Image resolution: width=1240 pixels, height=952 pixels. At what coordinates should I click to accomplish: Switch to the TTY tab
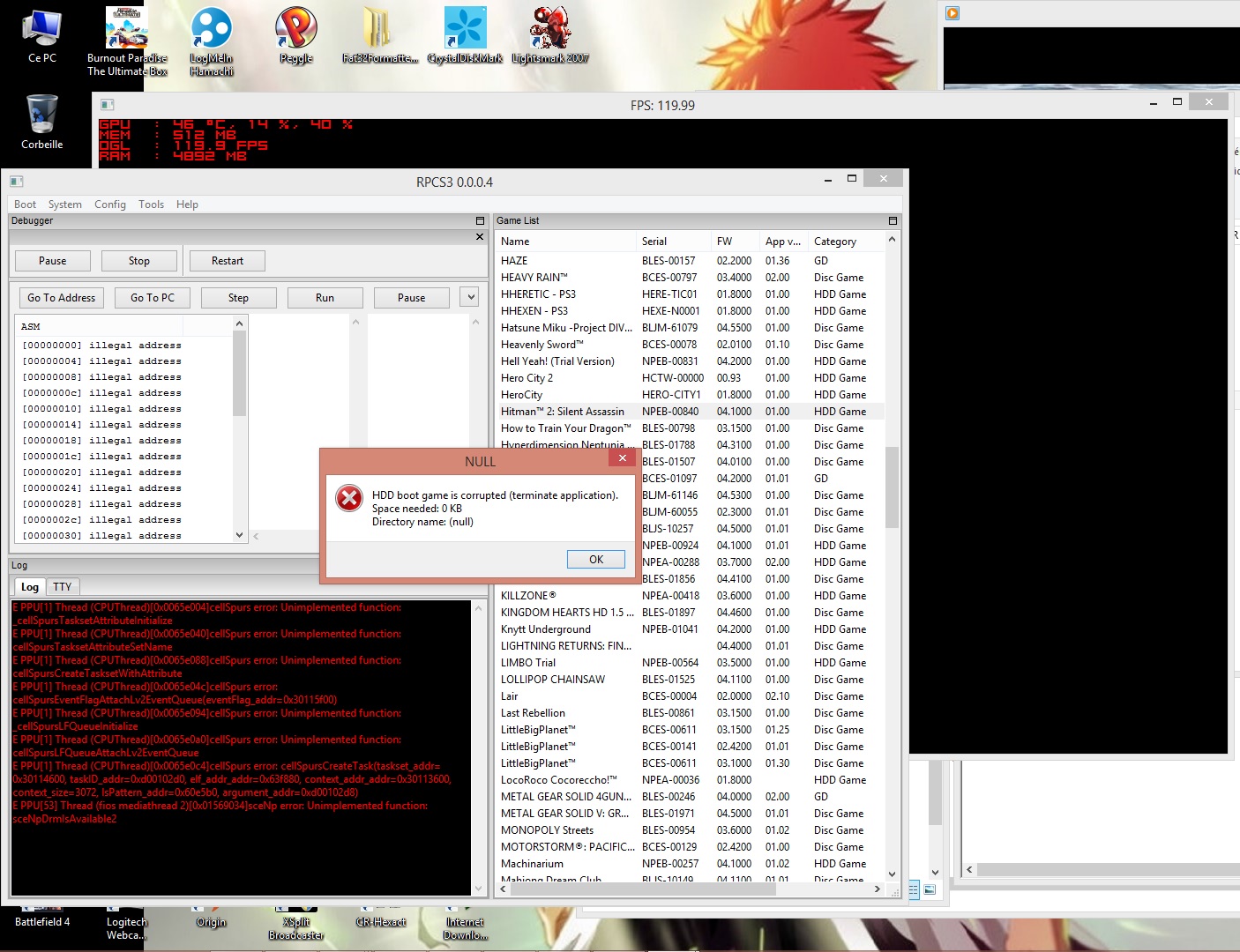point(62,587)
